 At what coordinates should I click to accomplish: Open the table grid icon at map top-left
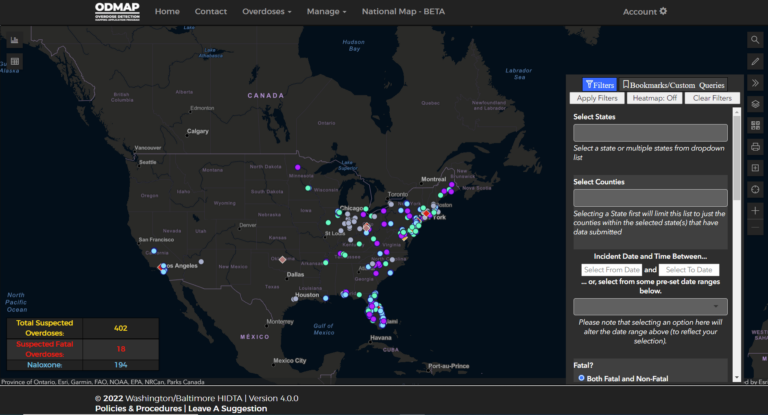(15, 61)
